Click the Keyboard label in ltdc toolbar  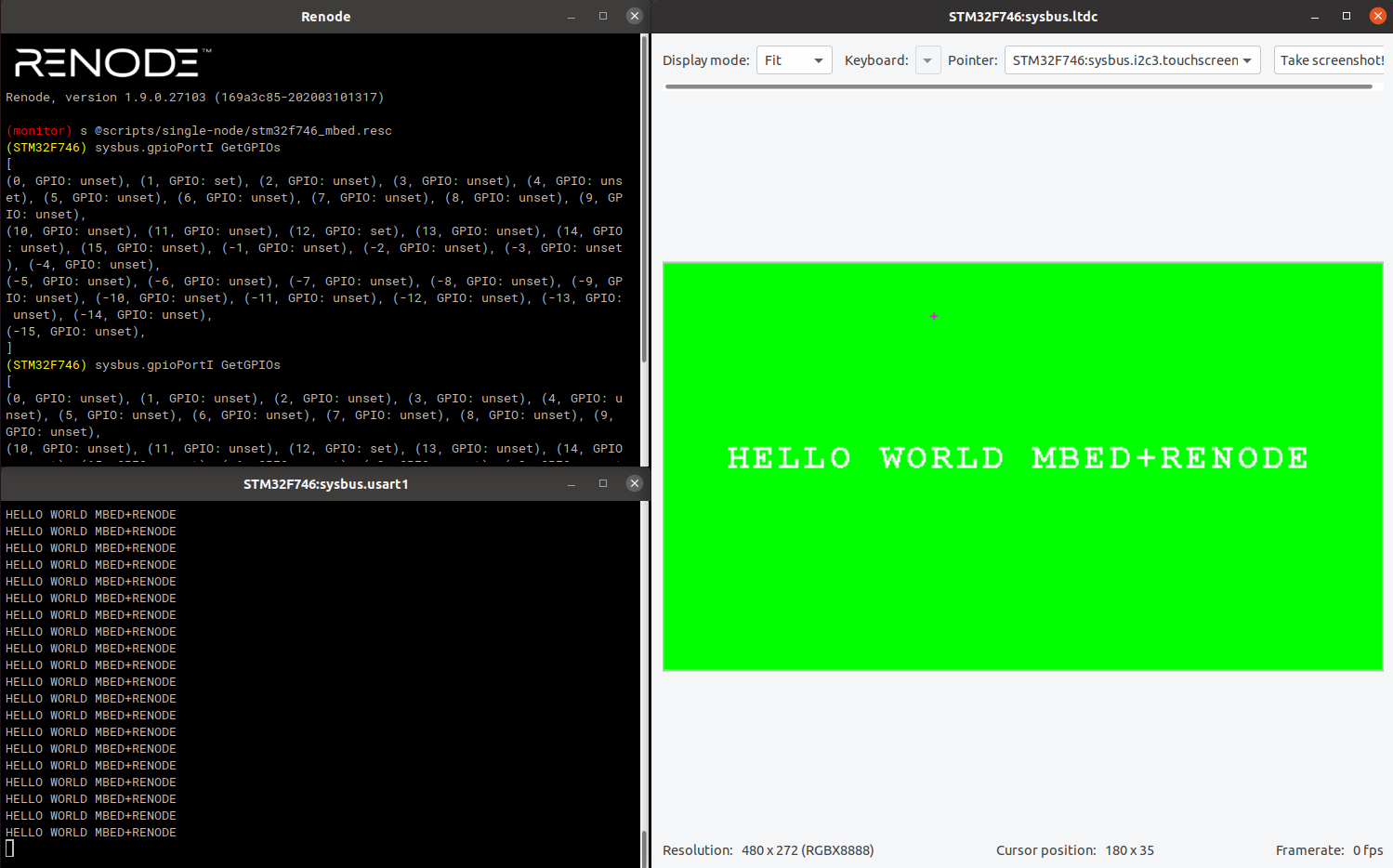(x=876, y=60)
